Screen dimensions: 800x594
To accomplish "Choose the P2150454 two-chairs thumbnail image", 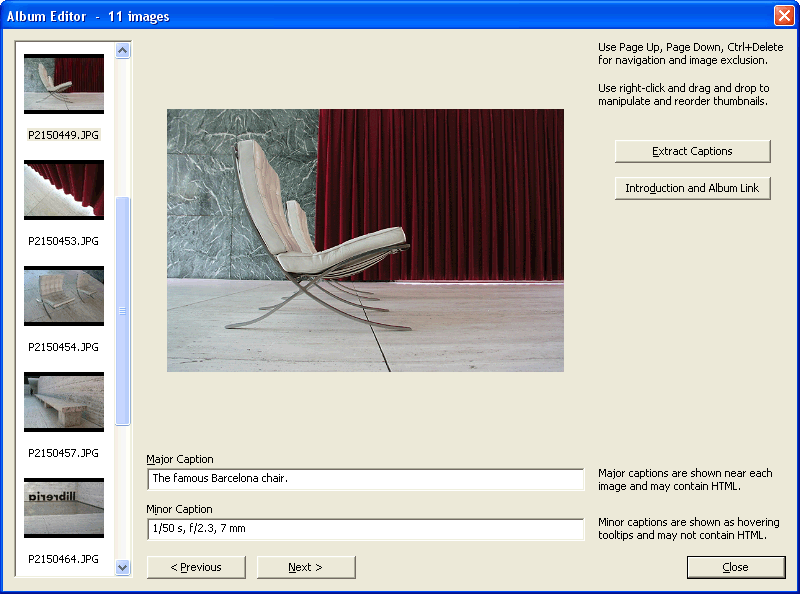I will point(64,296).
